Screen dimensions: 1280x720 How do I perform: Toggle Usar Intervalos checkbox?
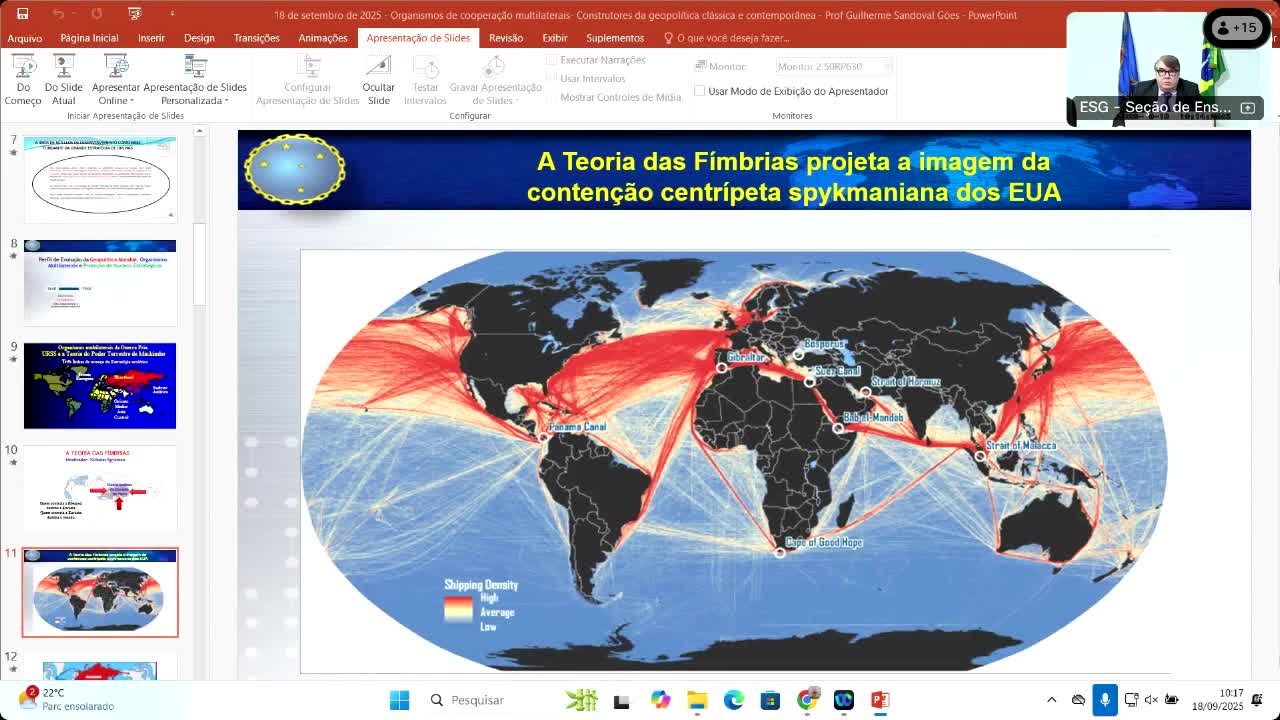[551, 78]
